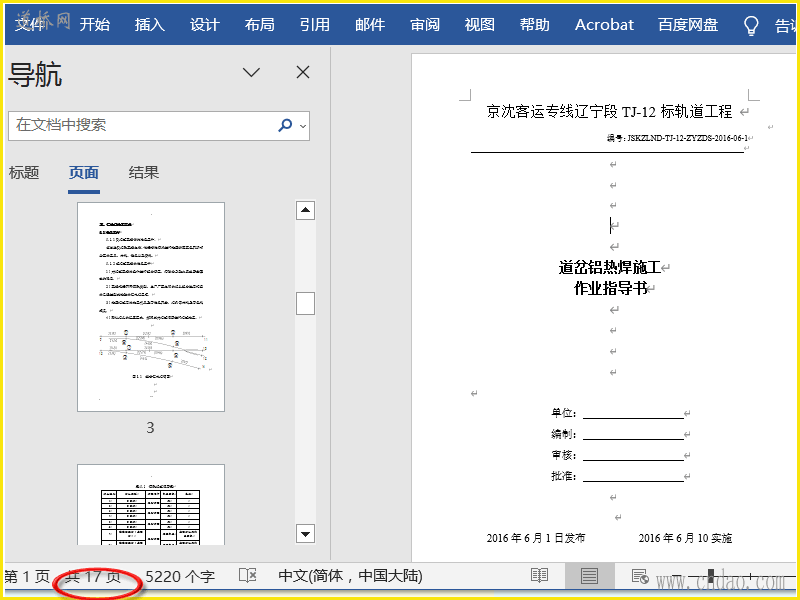
Task: Open the search options dropdown arrow
Action: click(303, 126)
